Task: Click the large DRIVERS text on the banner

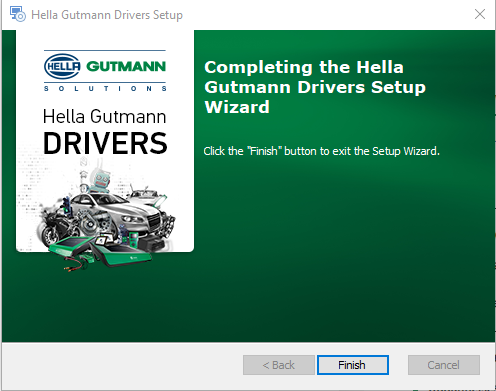Action: tap(105, 143)
